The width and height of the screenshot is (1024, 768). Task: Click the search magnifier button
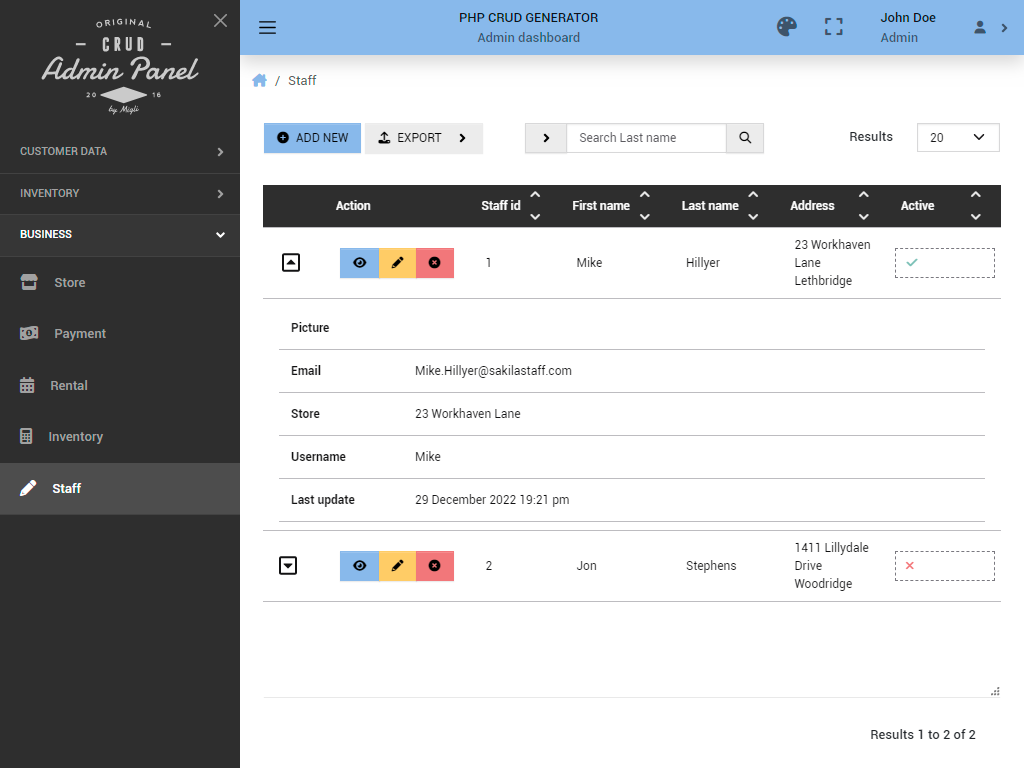(x=745, y=138)
